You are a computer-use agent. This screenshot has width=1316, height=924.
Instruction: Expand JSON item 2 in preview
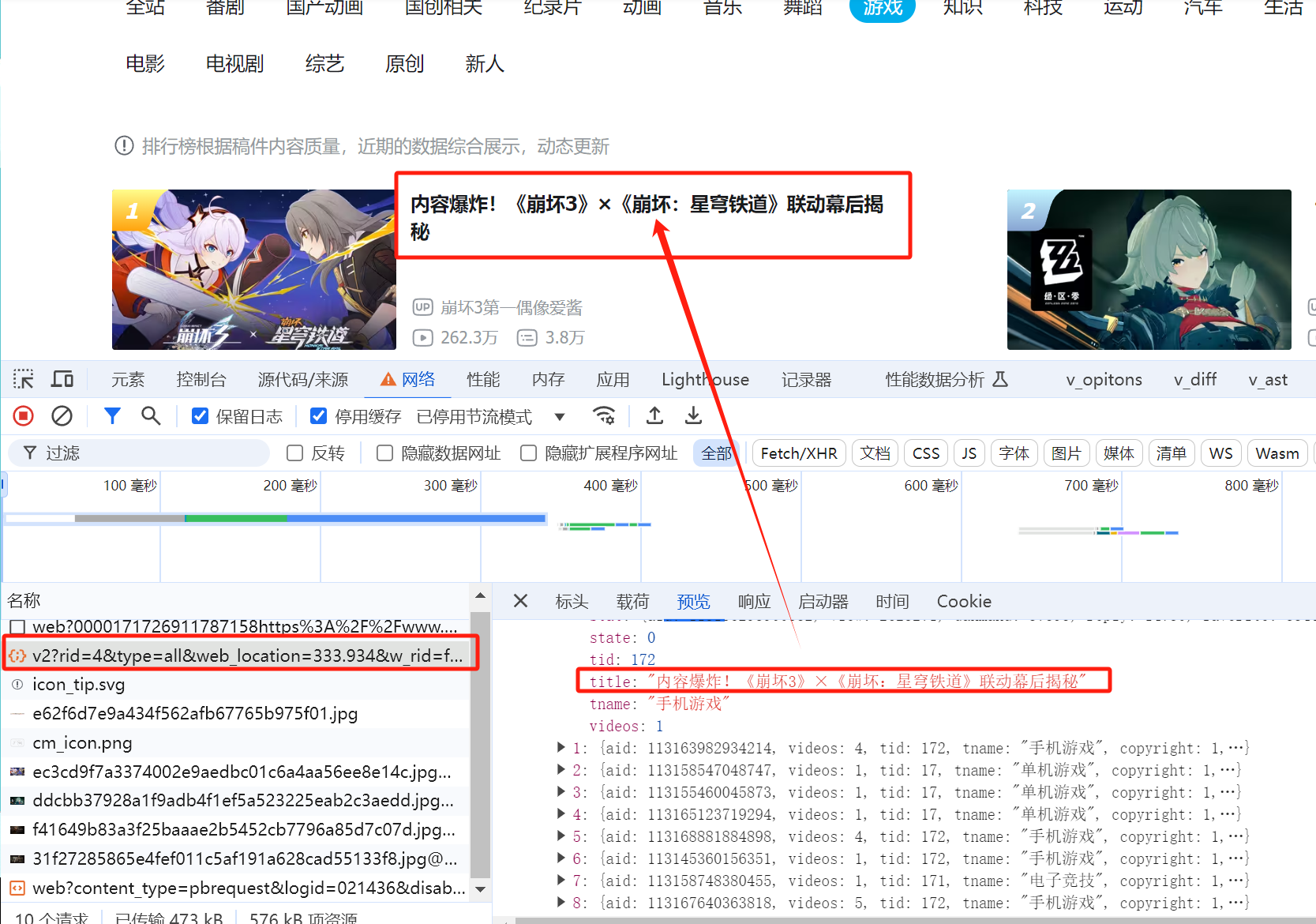click(x=561, y=769)
